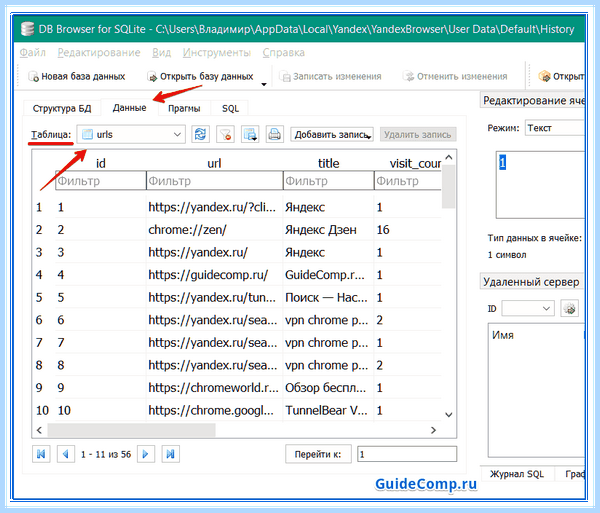Select the Обзор беспл... title cell
Image resolution: width=600 pixels, height=513 pixels.
pos(328,388)
